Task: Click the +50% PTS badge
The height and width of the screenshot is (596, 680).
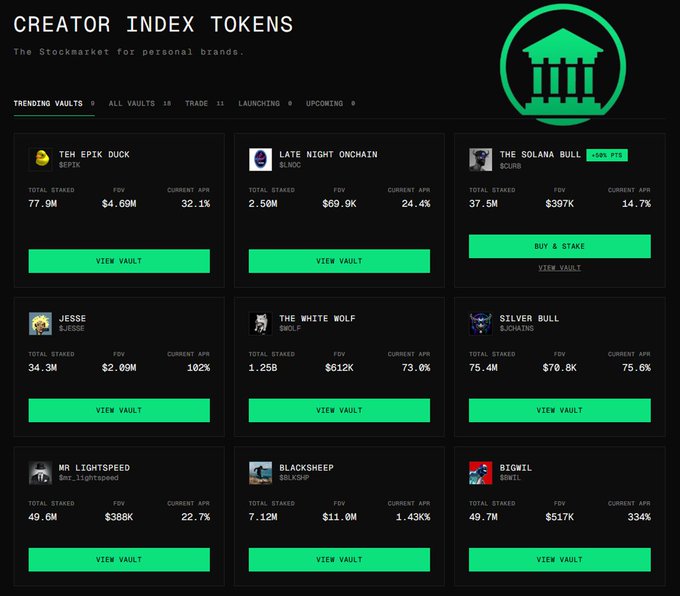Action: coord(607,155)
